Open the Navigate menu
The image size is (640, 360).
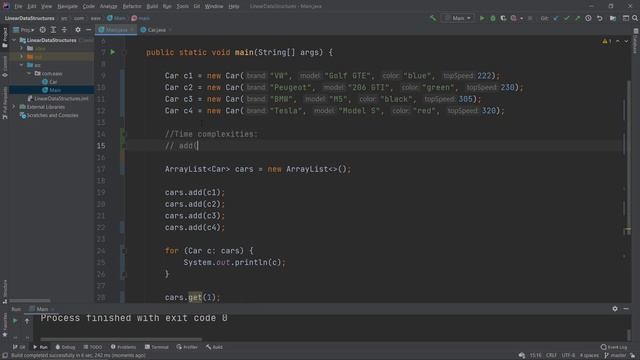tap(67, 6)
